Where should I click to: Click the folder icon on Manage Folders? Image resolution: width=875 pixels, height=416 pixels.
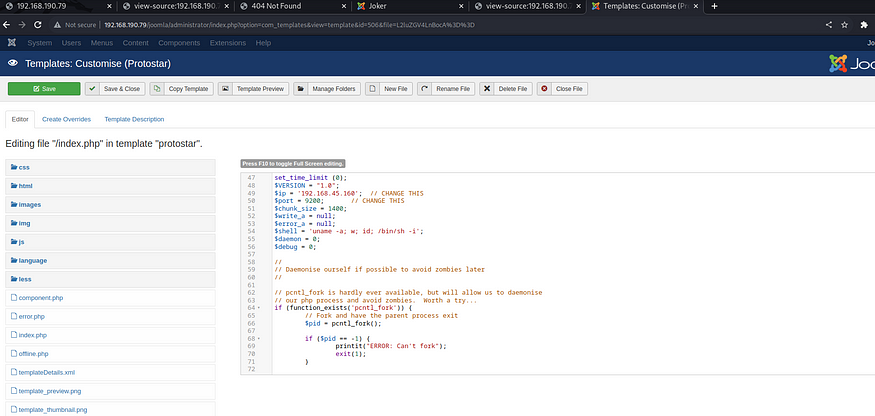pos(301,89)
